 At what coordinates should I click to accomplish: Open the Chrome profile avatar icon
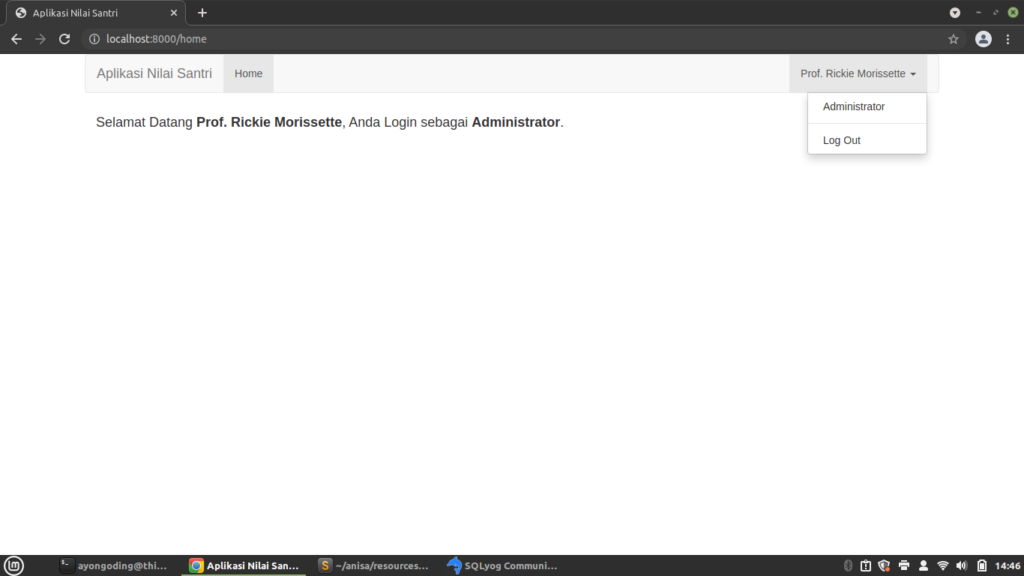[x=983, y=39]
